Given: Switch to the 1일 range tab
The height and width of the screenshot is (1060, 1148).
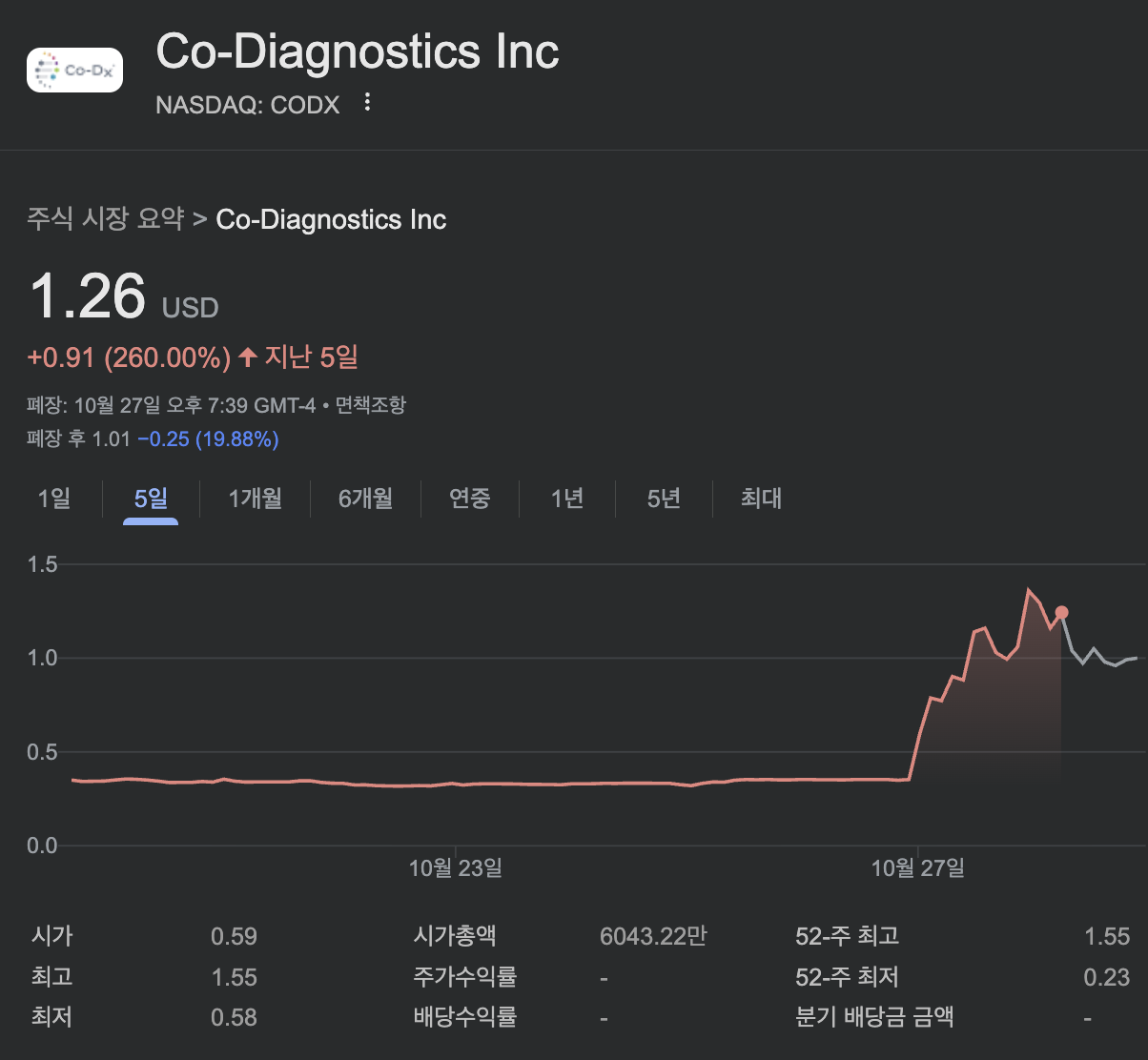Looking at the screenshot, I should tap(54, 499).
